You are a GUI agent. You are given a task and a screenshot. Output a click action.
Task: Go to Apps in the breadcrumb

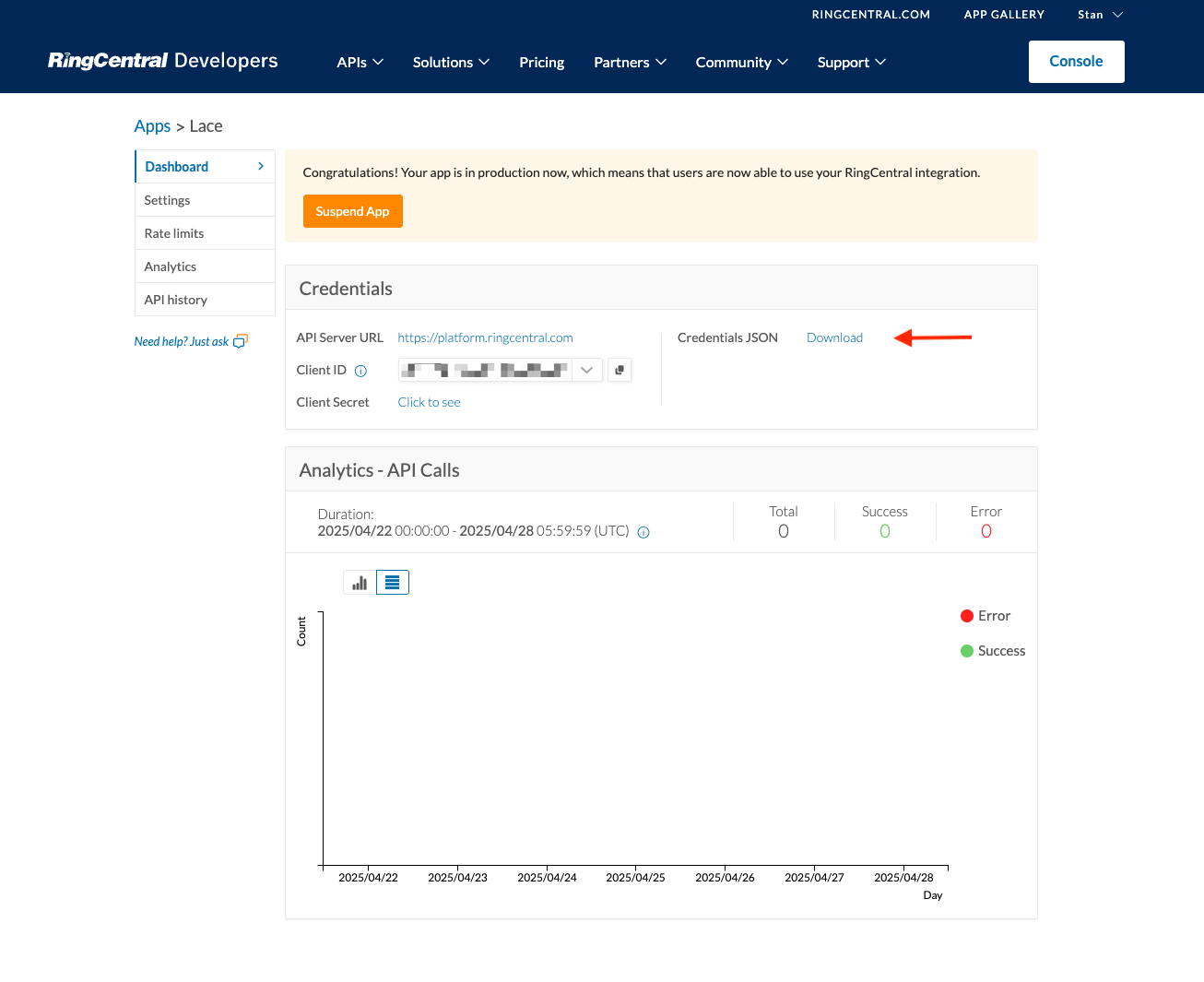(x=153, y=126)
